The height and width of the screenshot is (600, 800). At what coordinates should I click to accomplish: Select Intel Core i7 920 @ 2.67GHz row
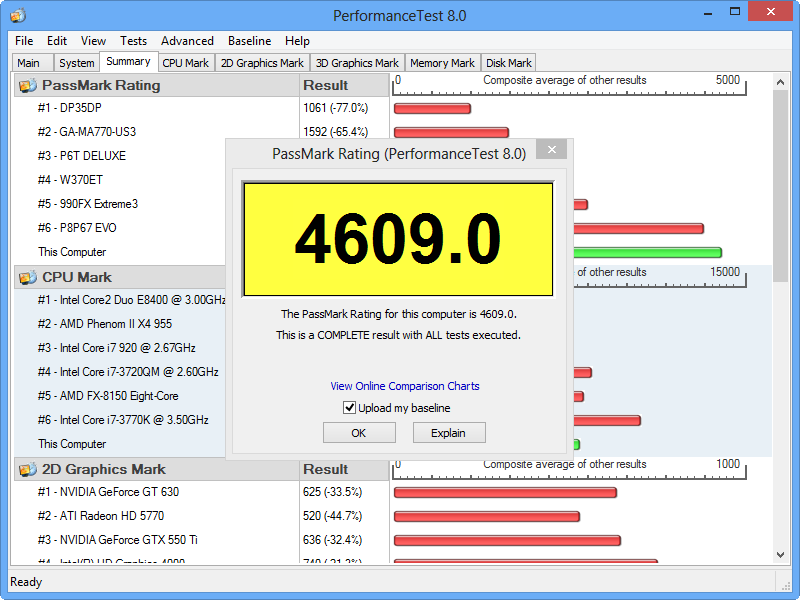tap(117, 348)
